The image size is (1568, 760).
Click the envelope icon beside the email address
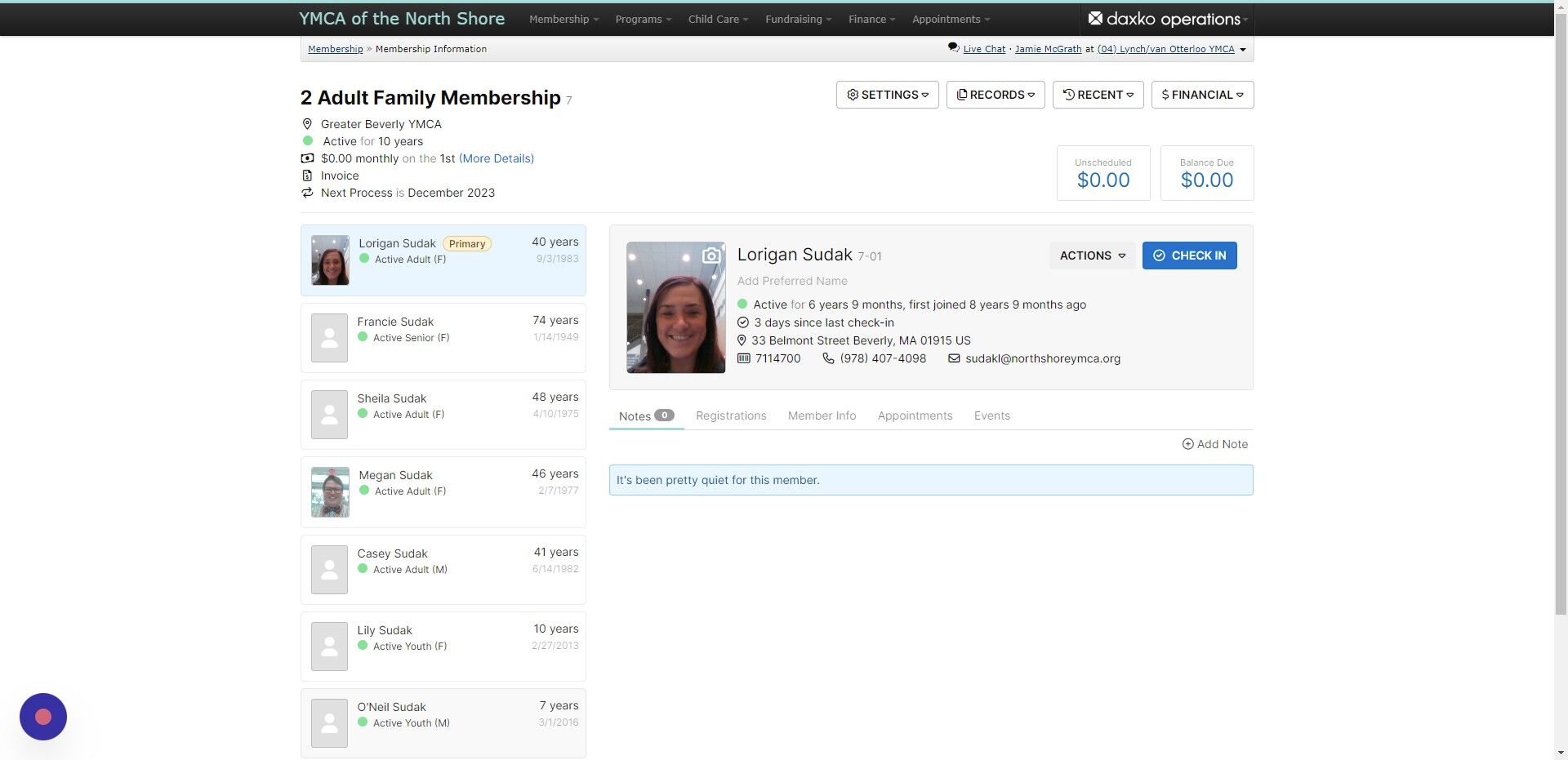(953, 358)
